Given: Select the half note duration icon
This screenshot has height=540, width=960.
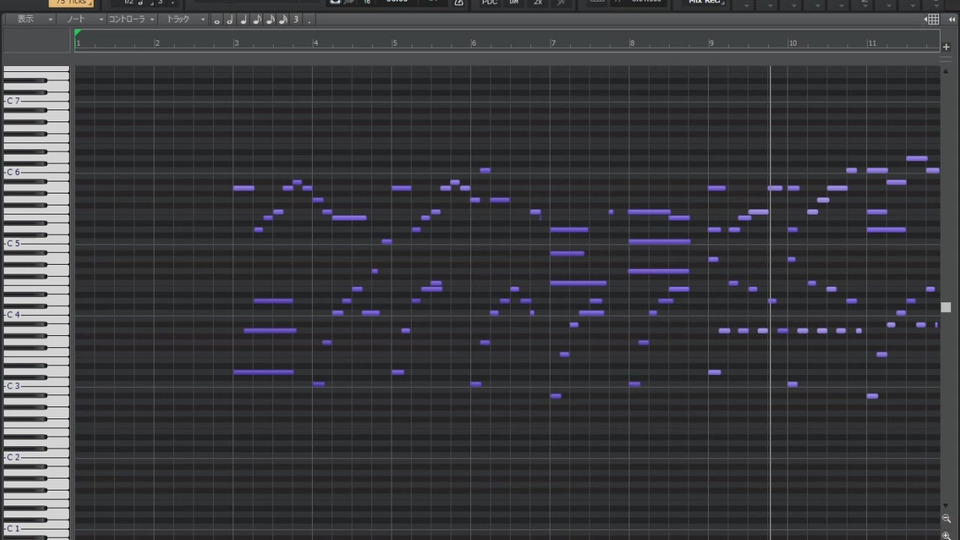Looking at the screenshot, I should (230, 20).
